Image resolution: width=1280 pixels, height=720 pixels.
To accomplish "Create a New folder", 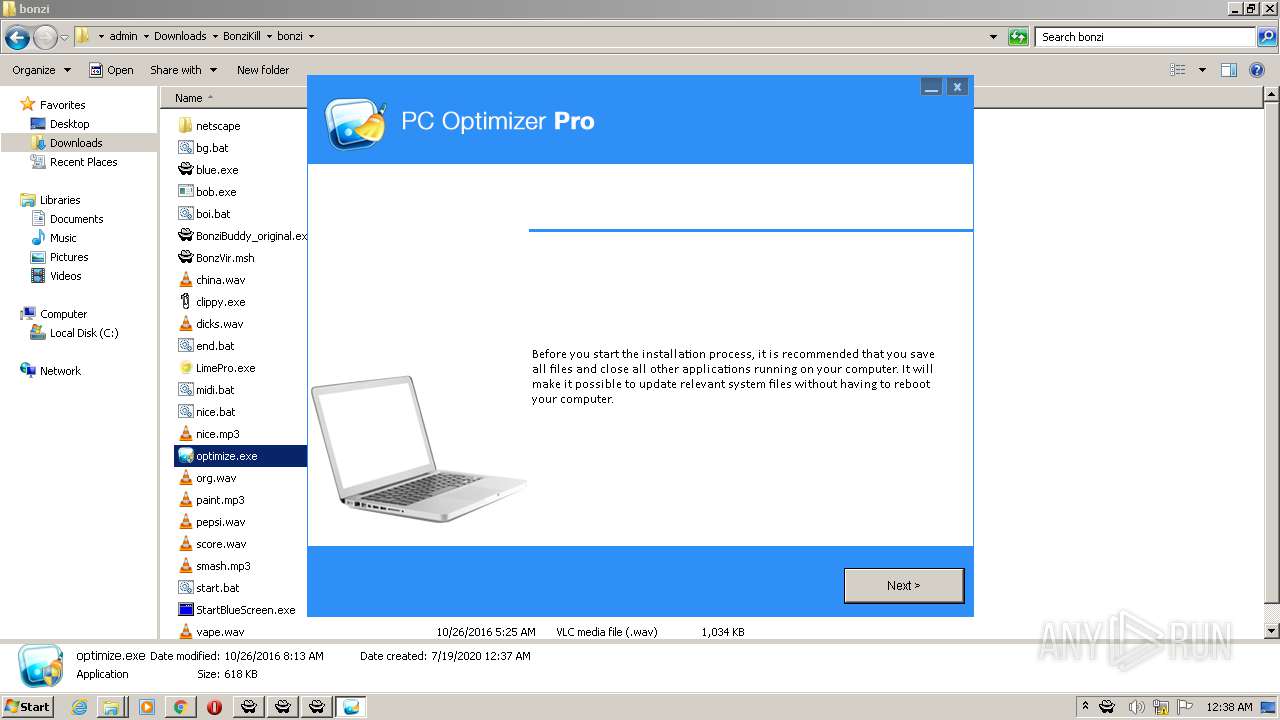I will (x=263, y=70).
